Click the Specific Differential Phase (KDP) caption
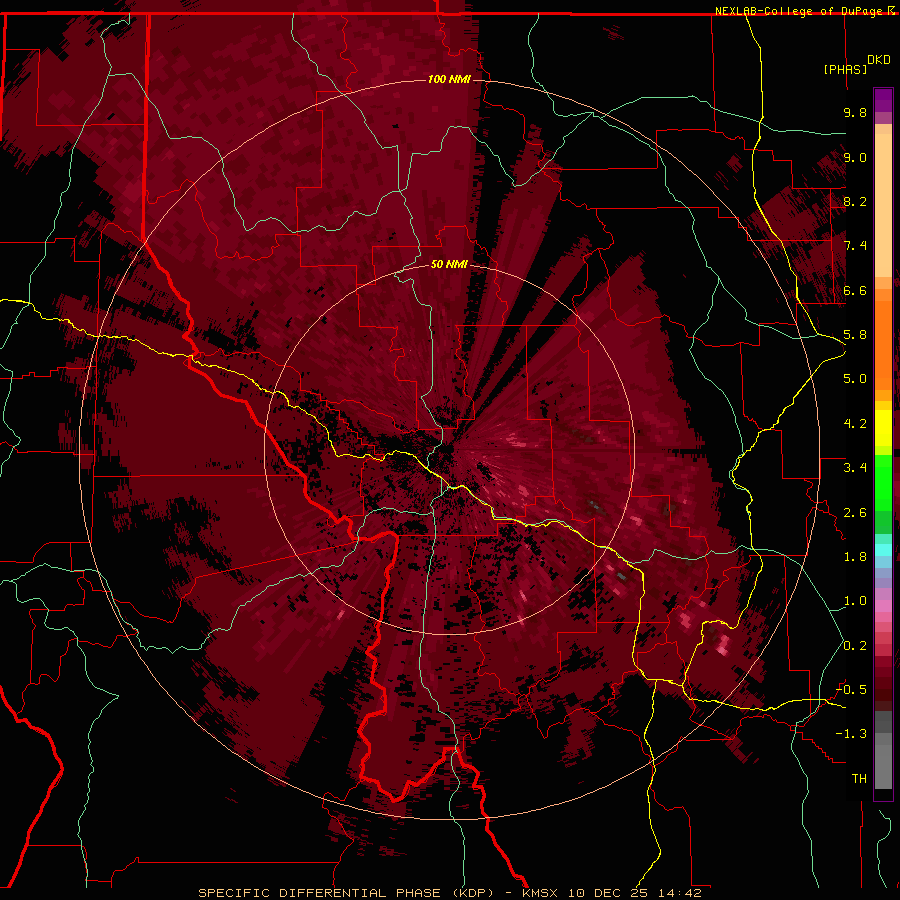 (346, 893)
